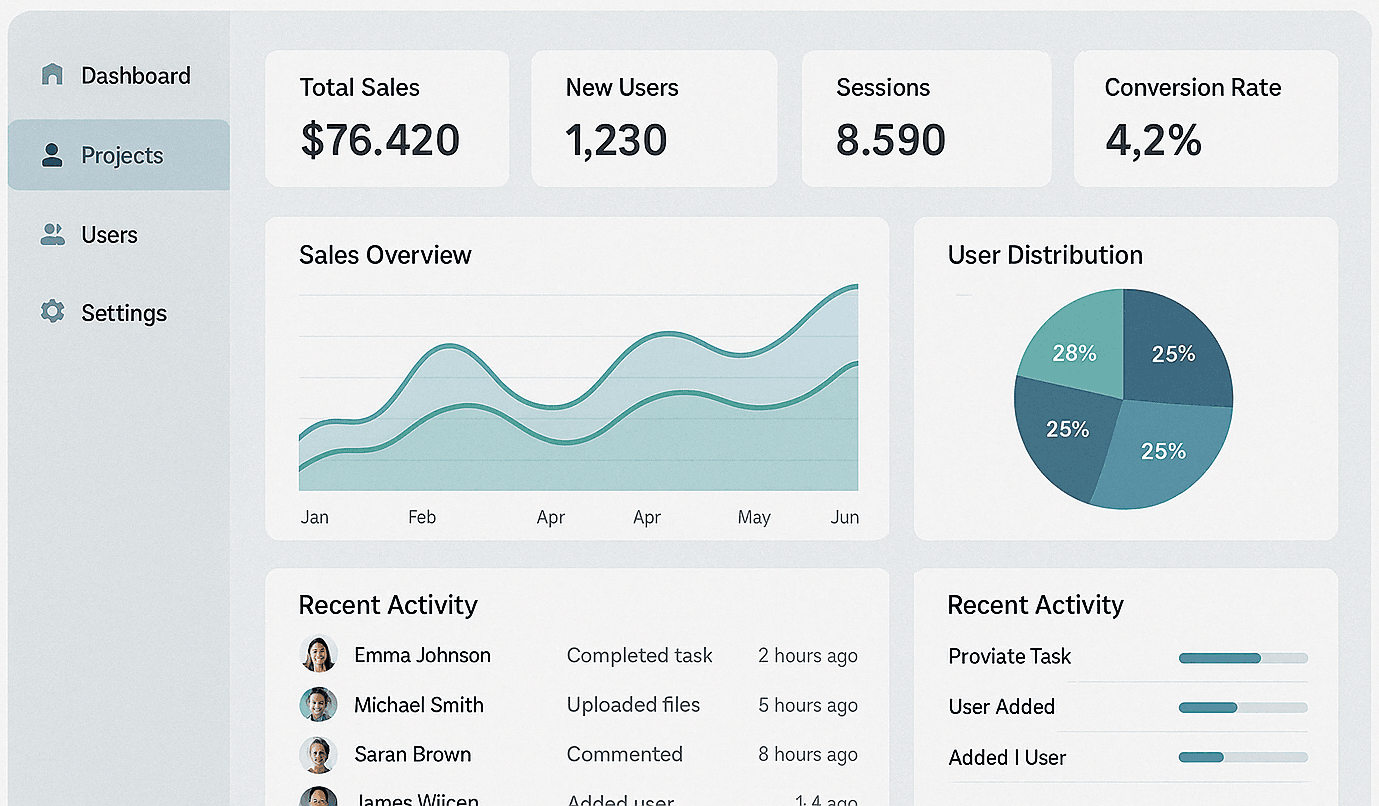Click the User Added progress bar
Viewport: 1379px width, 806px height.
coord(1243,708)
